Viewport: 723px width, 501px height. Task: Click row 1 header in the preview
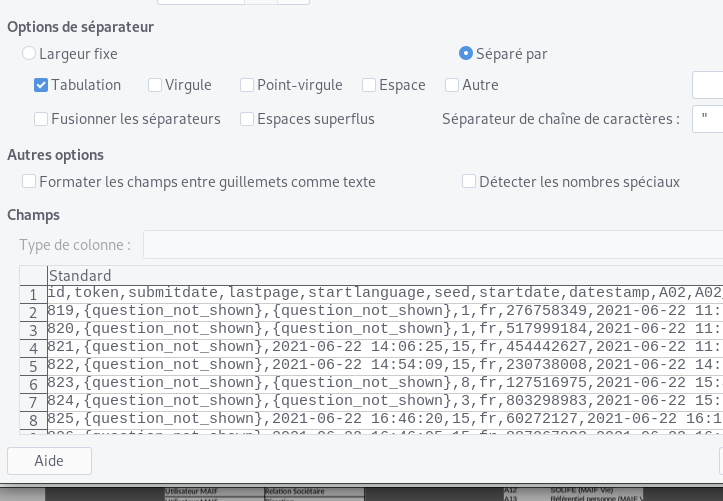coord(33,294)
